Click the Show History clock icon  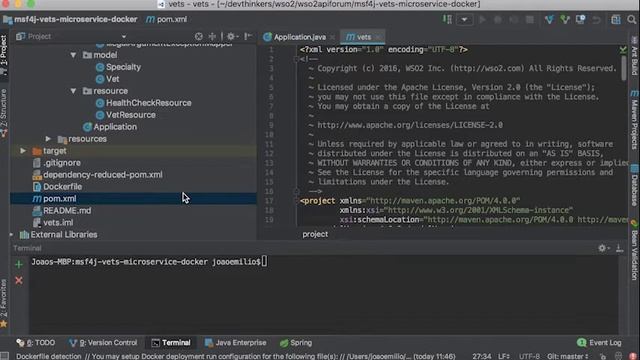tap(580, 20)
